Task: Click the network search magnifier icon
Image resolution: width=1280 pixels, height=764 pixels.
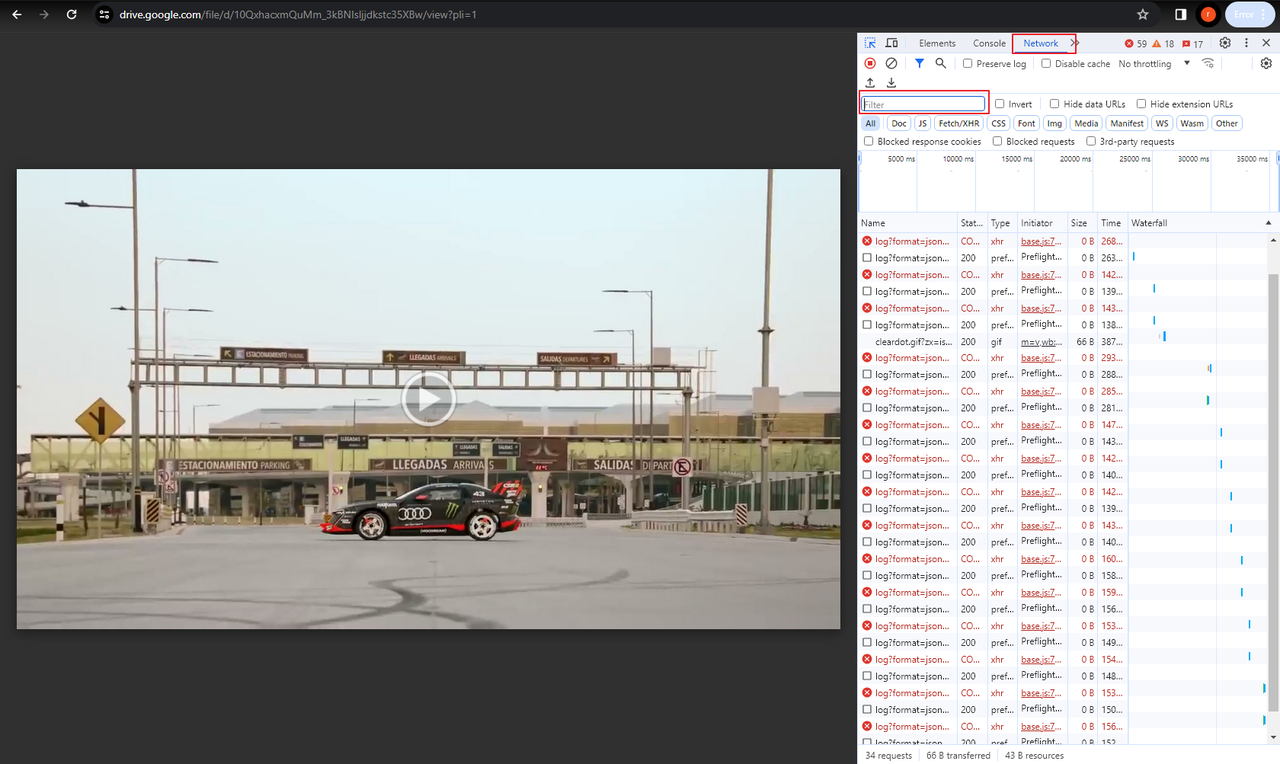Action: (x=939, y=63)
